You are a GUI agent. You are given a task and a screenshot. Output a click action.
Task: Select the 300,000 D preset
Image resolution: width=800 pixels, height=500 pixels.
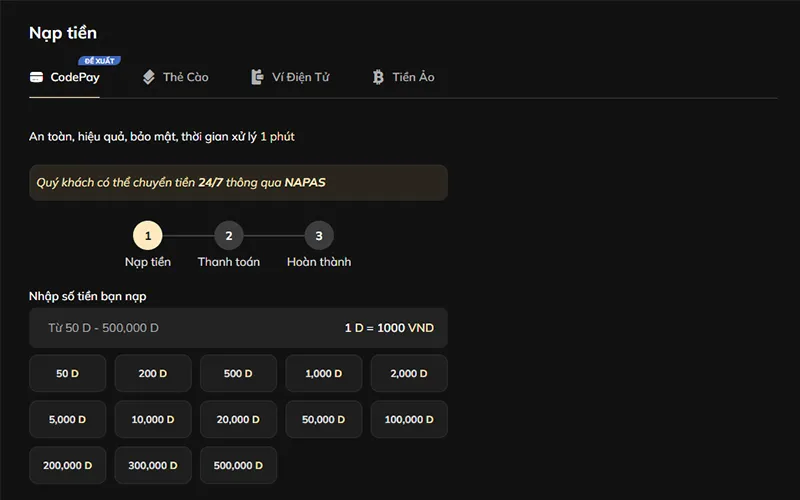point(153,466)
